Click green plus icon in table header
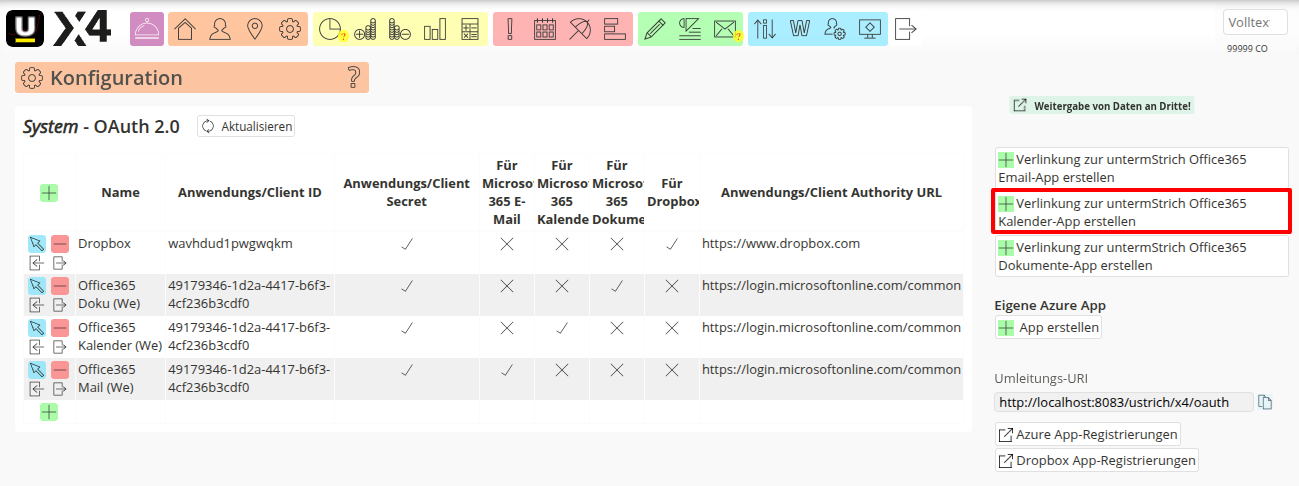Screen dimensions: 1299x486 pos(49,193)
